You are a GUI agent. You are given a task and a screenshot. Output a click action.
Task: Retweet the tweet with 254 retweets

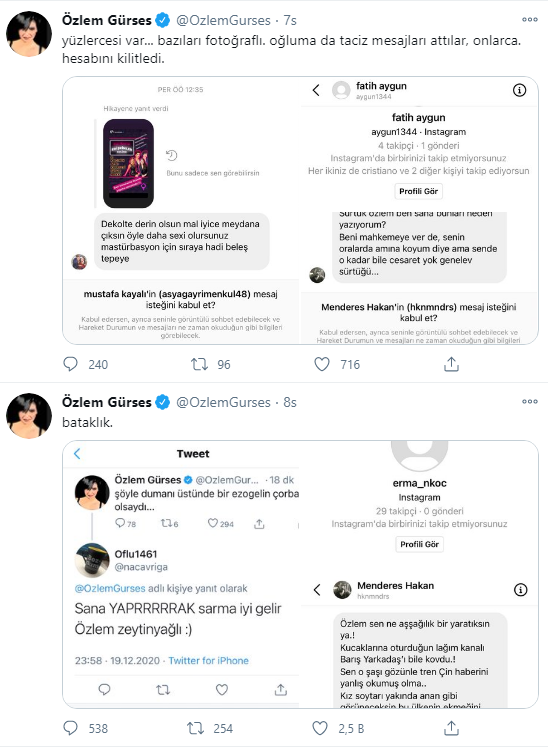coord(196,728)
